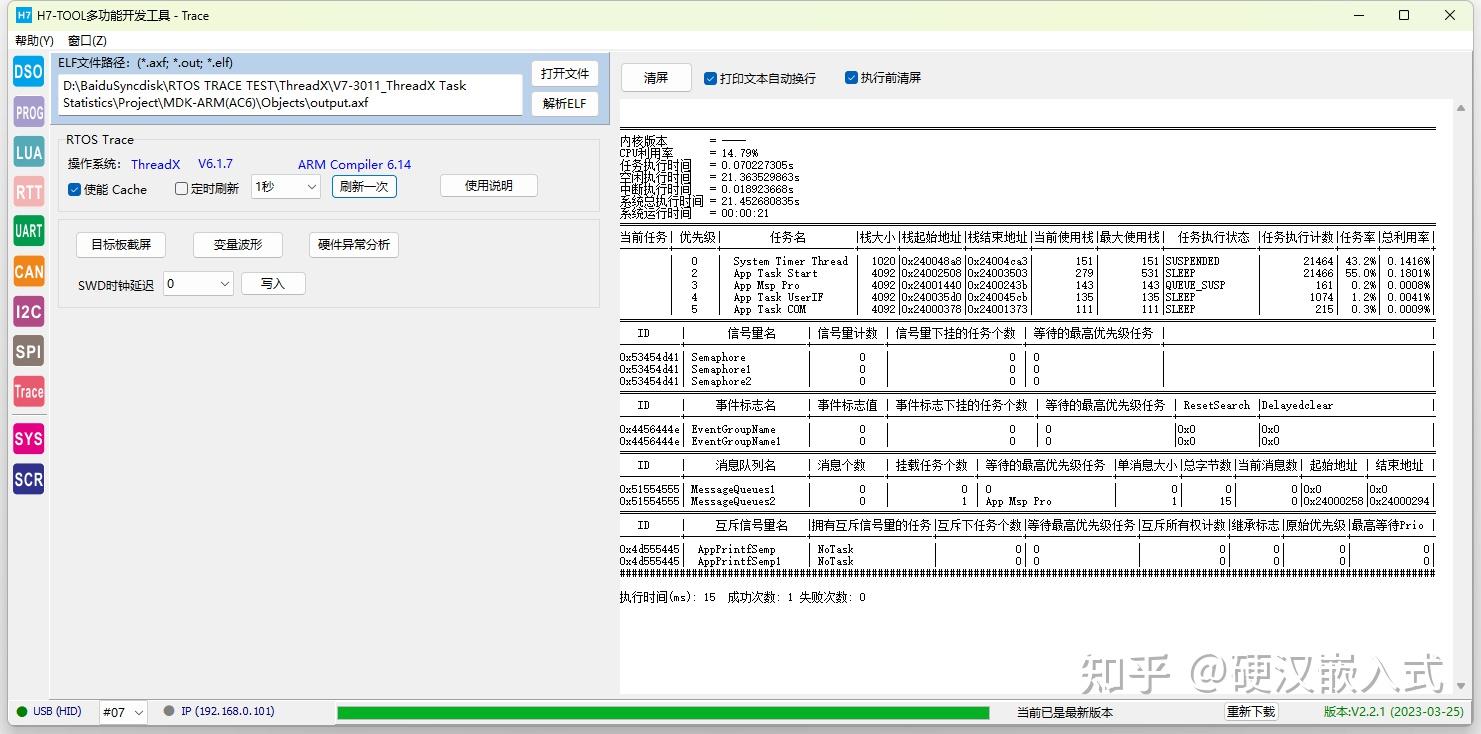Viewport: 1481px width, 734px height.
Task: Click the App Task Start row
Action: point(1027,273)
